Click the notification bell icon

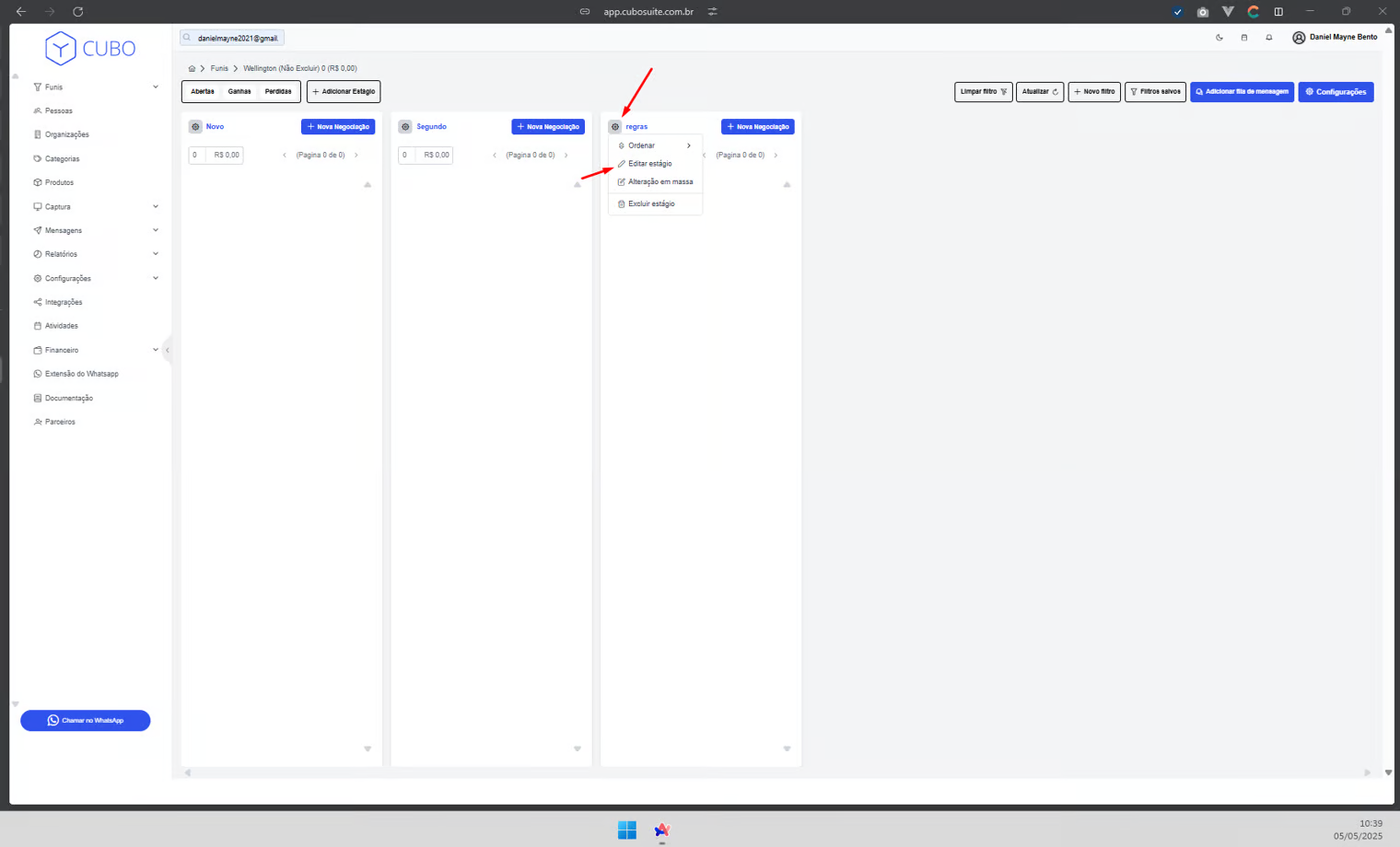1268,38
